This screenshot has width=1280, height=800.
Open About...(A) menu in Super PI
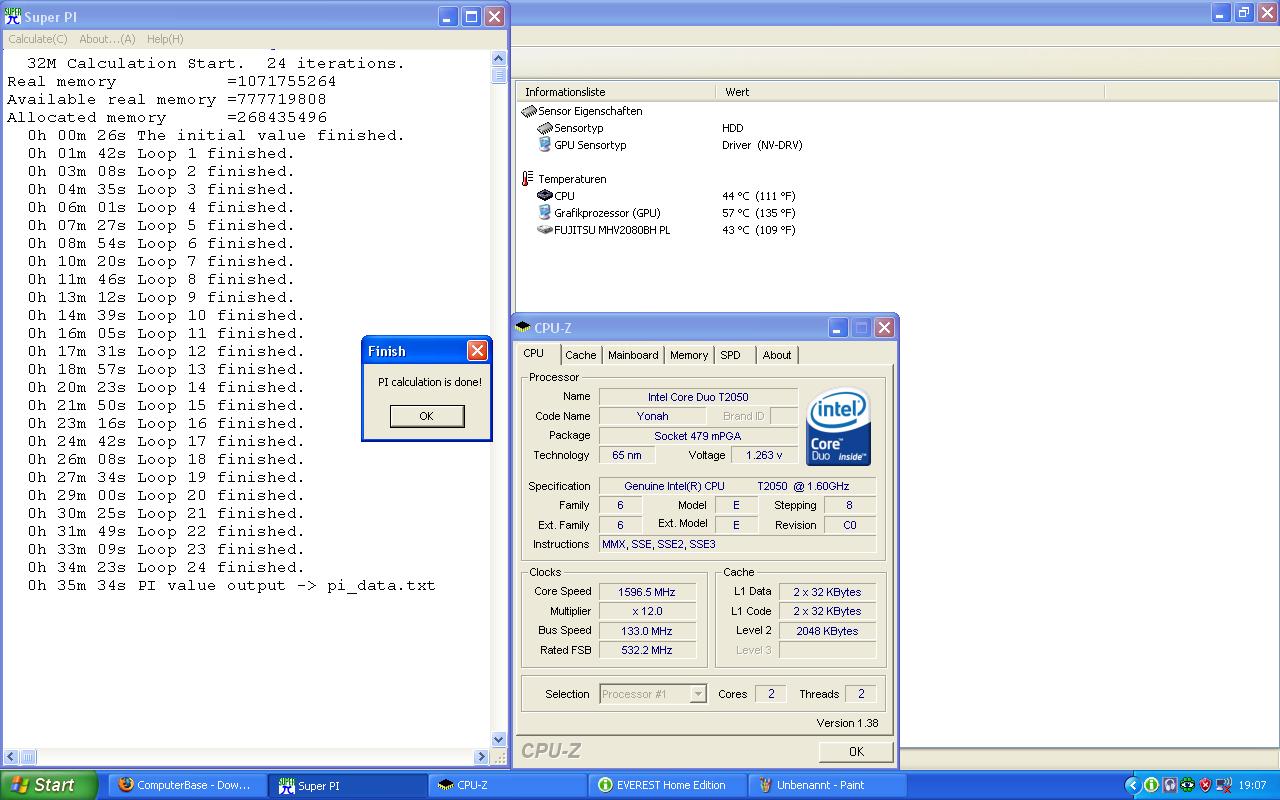107,39
